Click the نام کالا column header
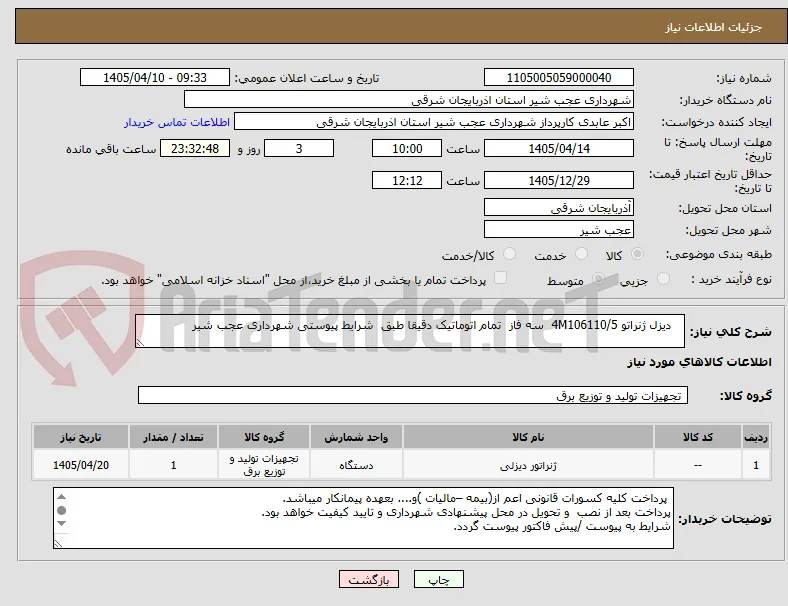 click(528, 437)
